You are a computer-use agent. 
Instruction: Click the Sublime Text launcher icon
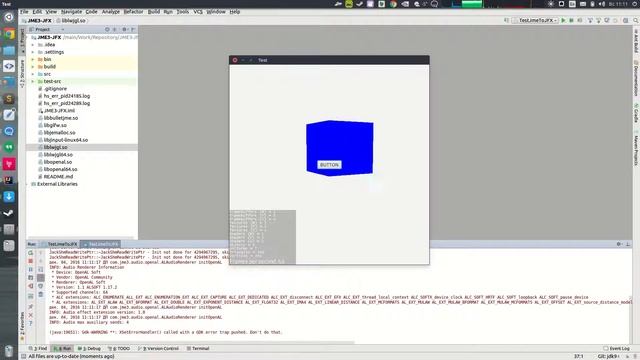click(9, 99)
